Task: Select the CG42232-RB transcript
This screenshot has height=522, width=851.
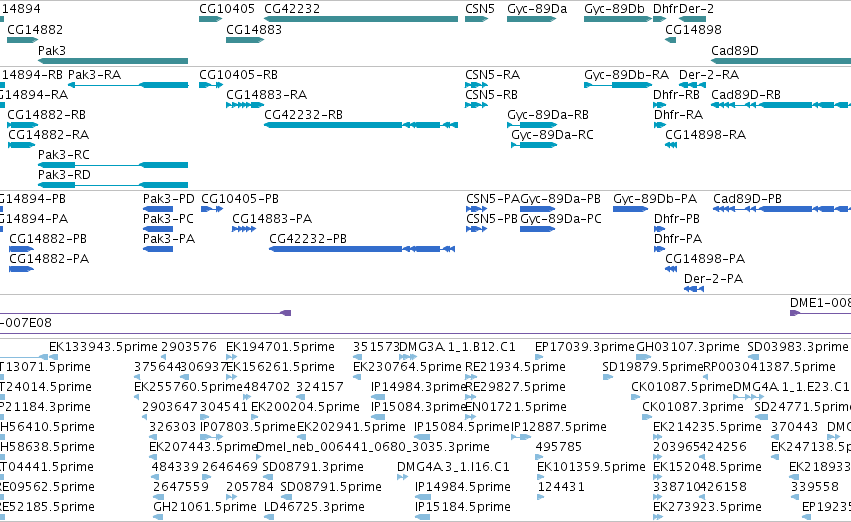Action: (x=361, y=125)
